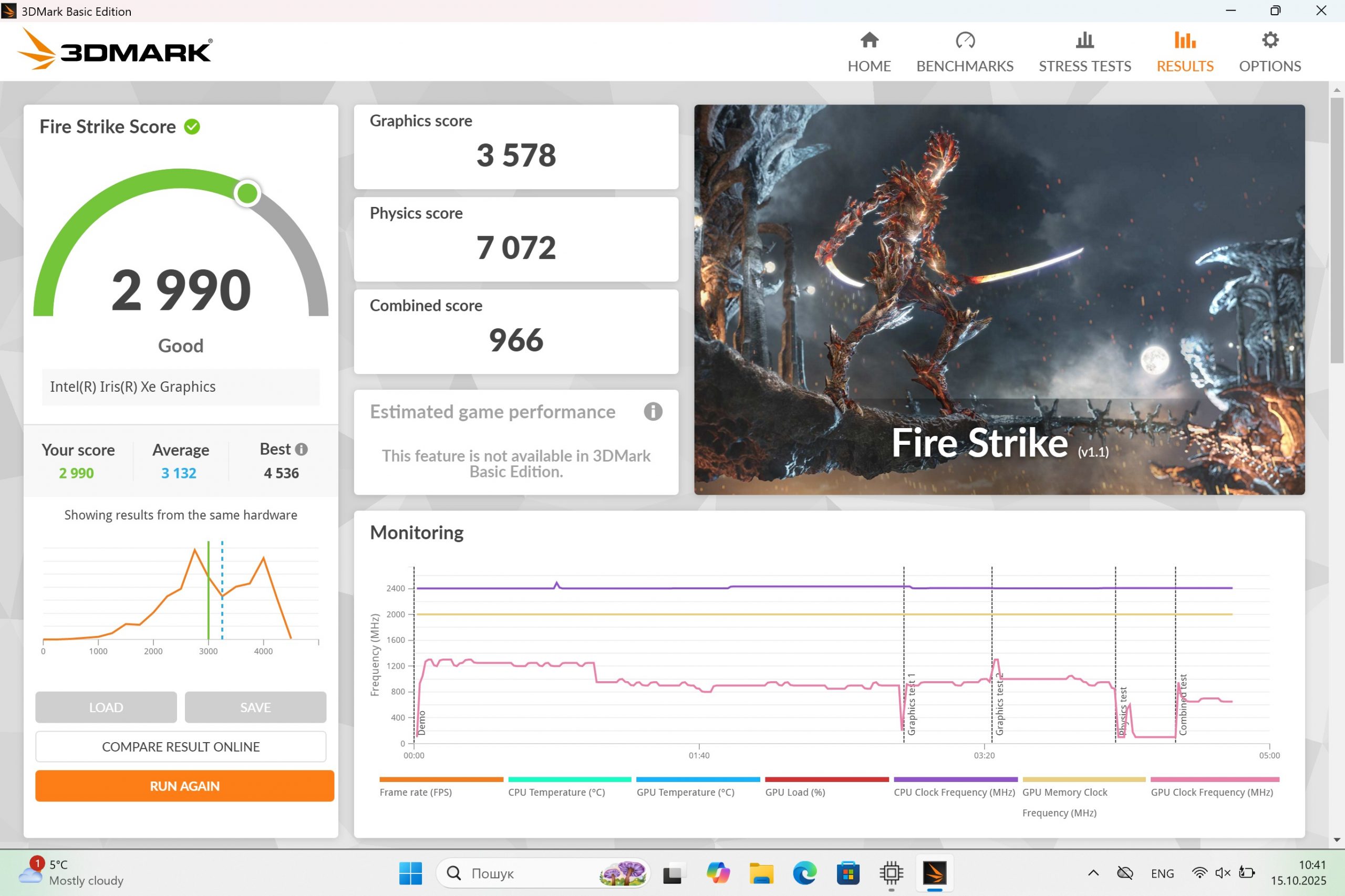Open the Home tab icon
Viewport: 1345px width, 896px height.
869,40
